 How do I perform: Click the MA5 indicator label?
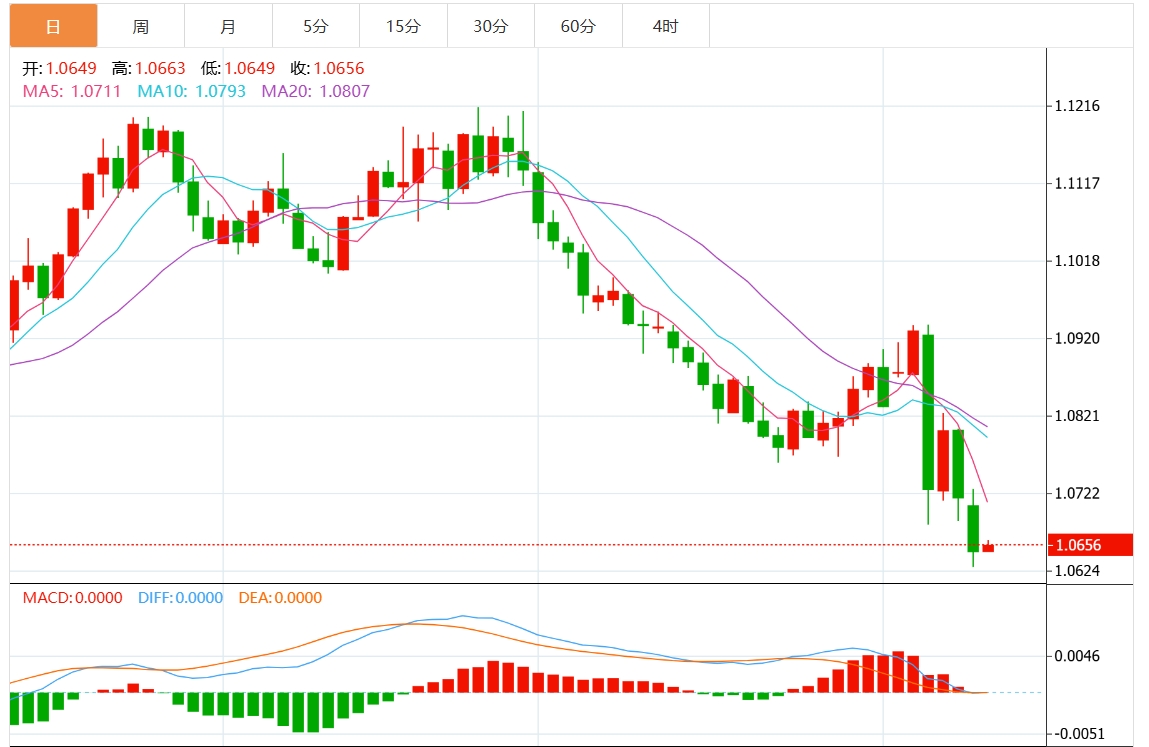(x=72, y=92)
